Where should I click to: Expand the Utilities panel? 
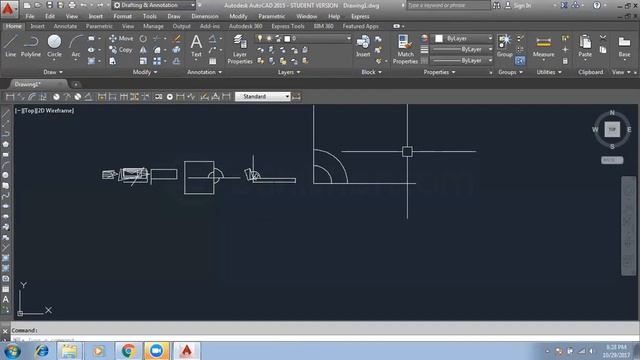(549, 72)
